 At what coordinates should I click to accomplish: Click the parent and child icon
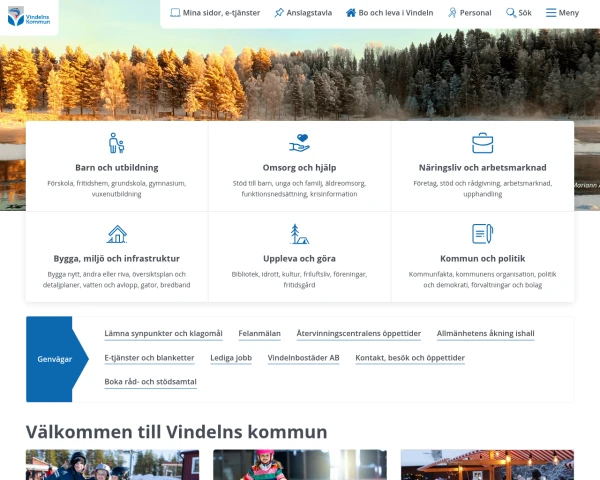(117, 143)
